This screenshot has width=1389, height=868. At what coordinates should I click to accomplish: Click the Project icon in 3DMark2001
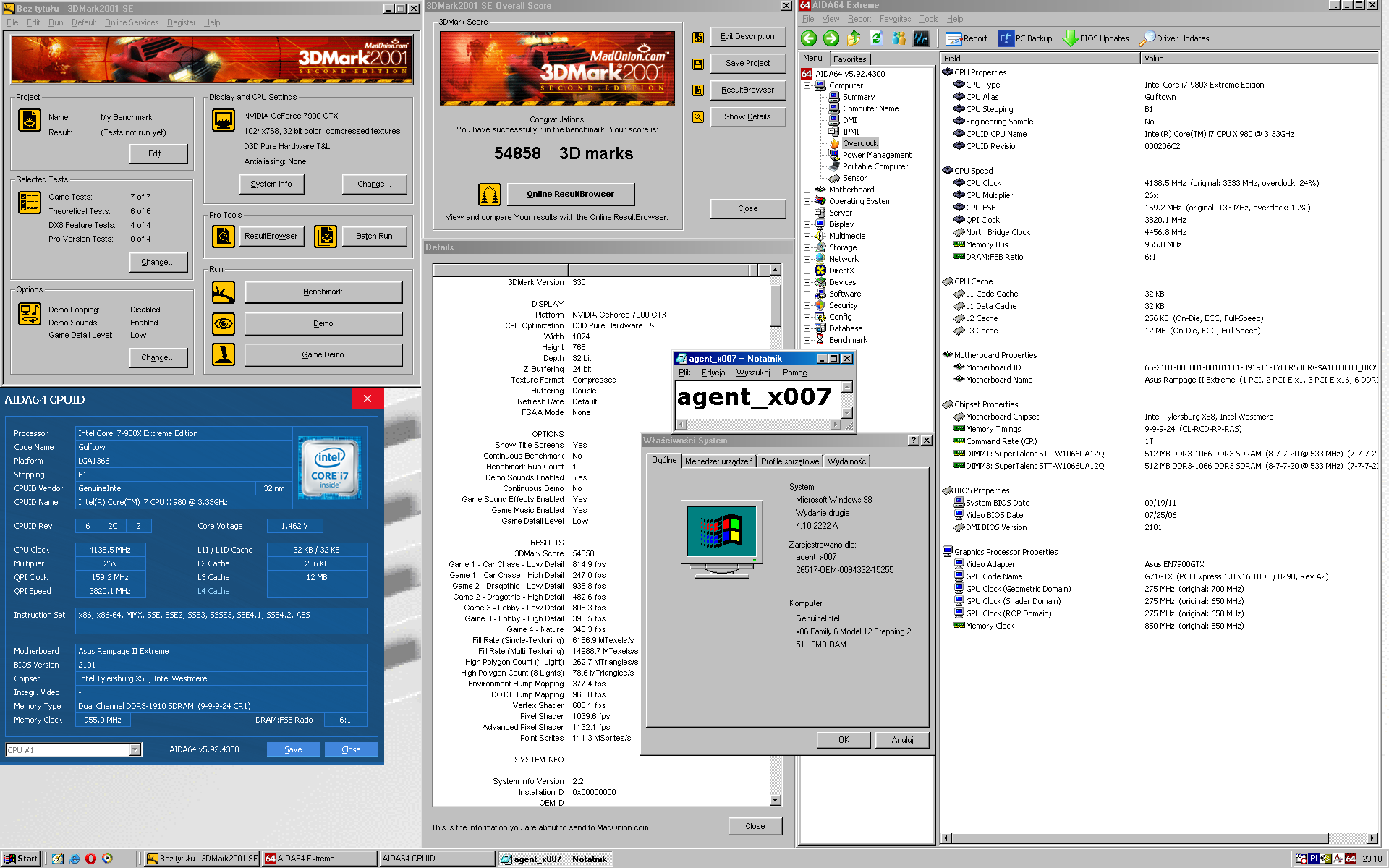click(x=30, y=120)
